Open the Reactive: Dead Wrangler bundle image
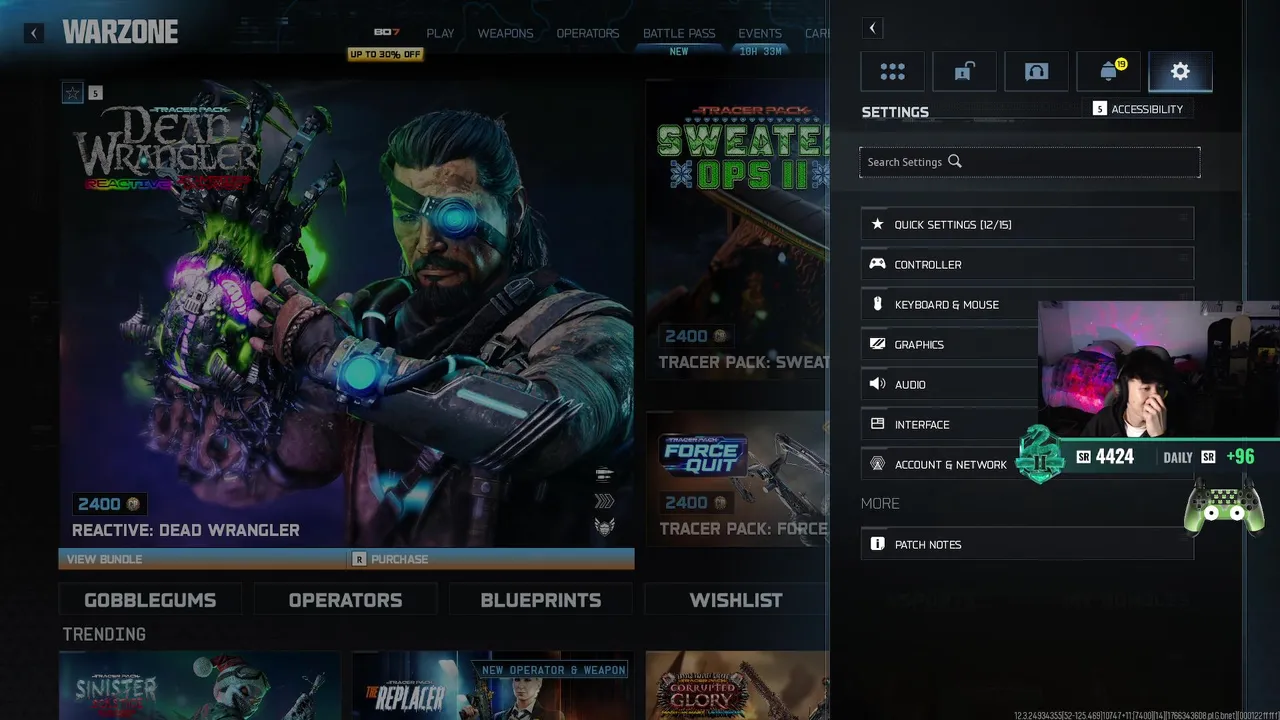 click(346, 313)
